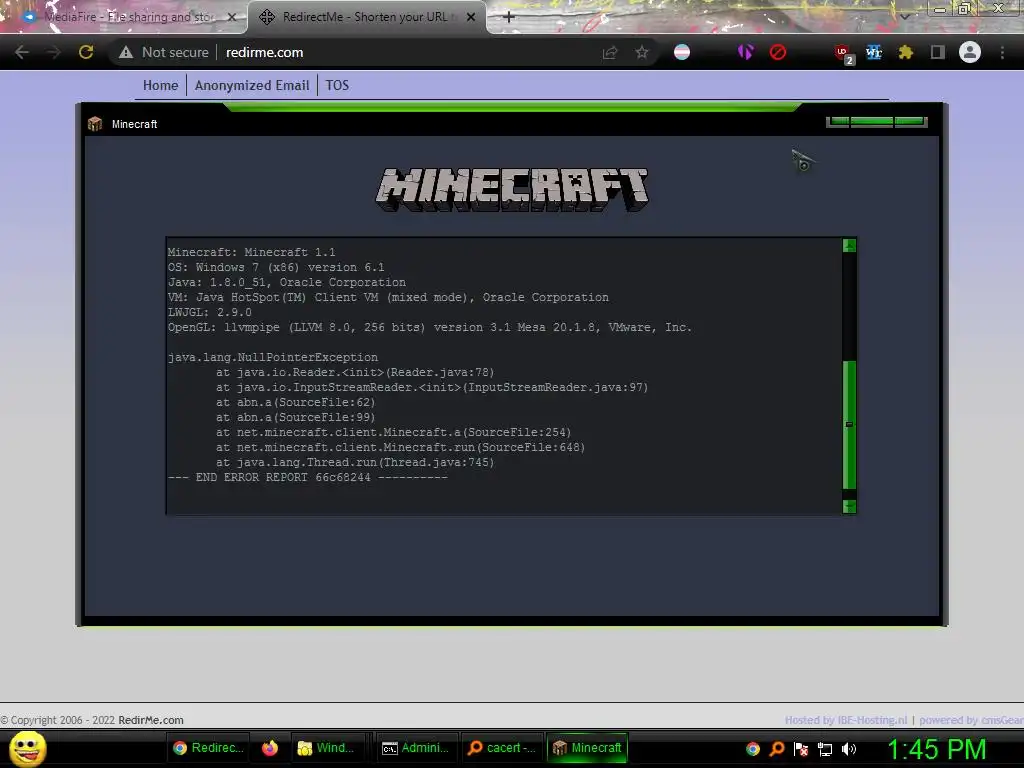1024x768 pixels.
Task: Open the smiley face start menu
Action: pyautogui.click(x=27, y=748)
